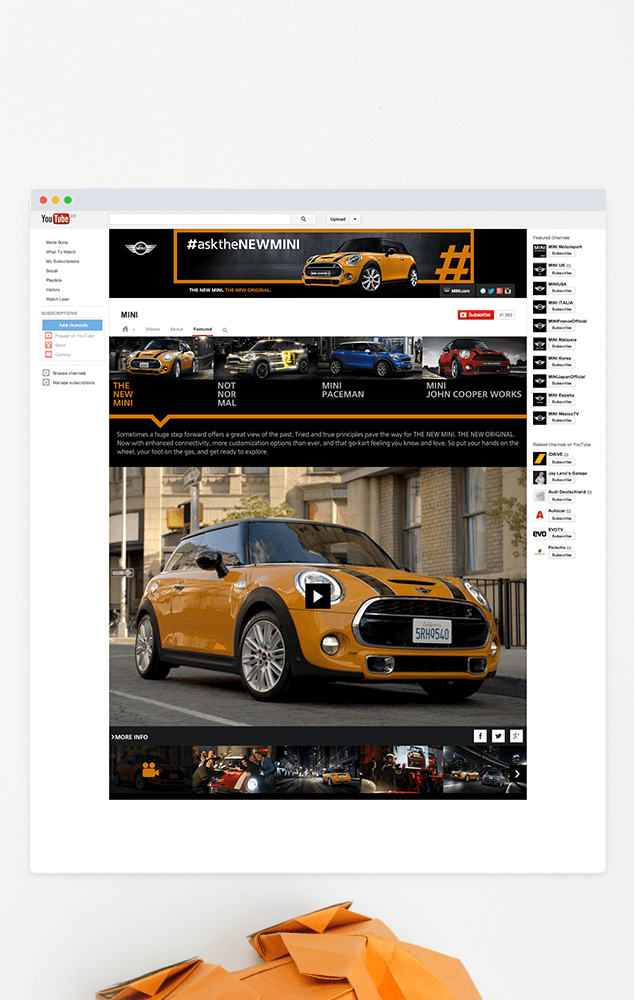
Task: Subscribe to MINI ITALIA channel
Action: (x=561, y=309)
